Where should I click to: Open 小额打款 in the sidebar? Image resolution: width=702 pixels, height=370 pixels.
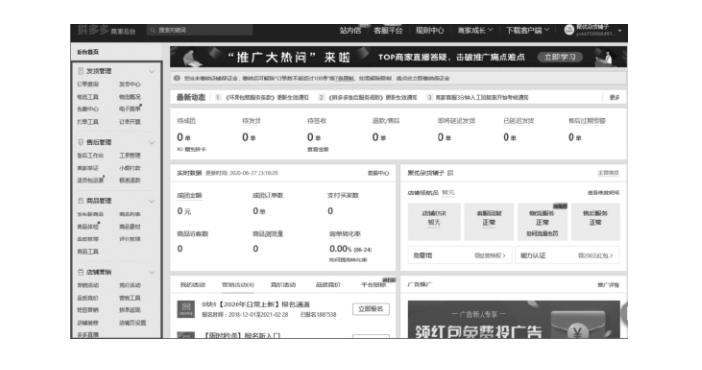click(x=130, y=168)
